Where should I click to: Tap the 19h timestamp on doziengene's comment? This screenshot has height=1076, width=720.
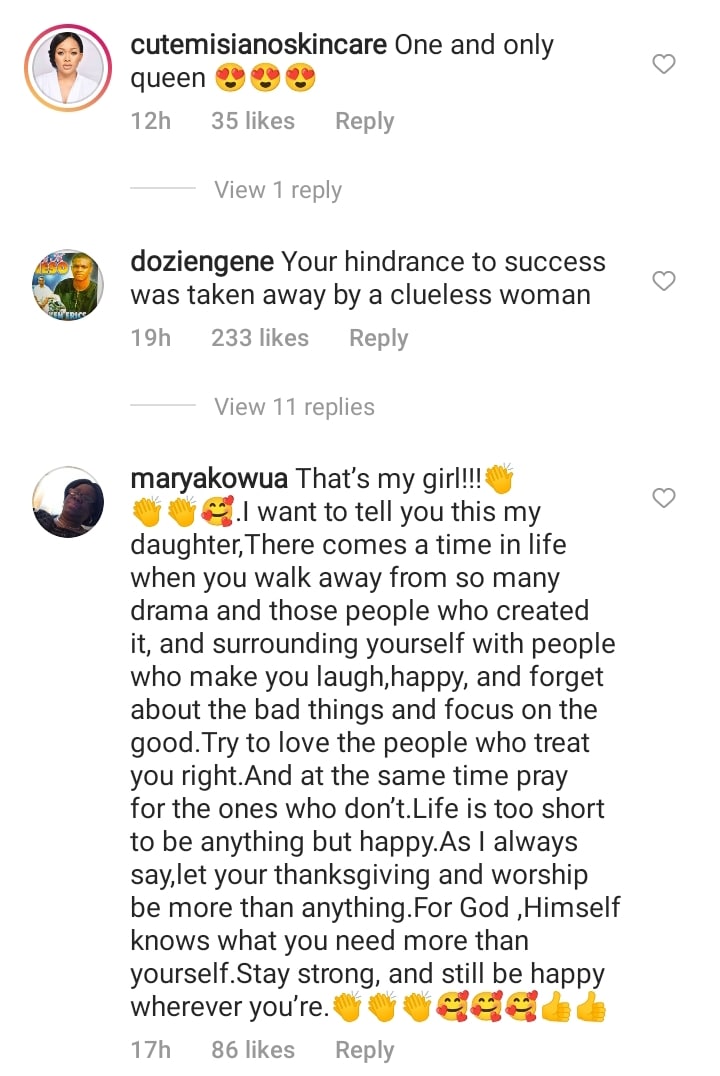point(151,338)
